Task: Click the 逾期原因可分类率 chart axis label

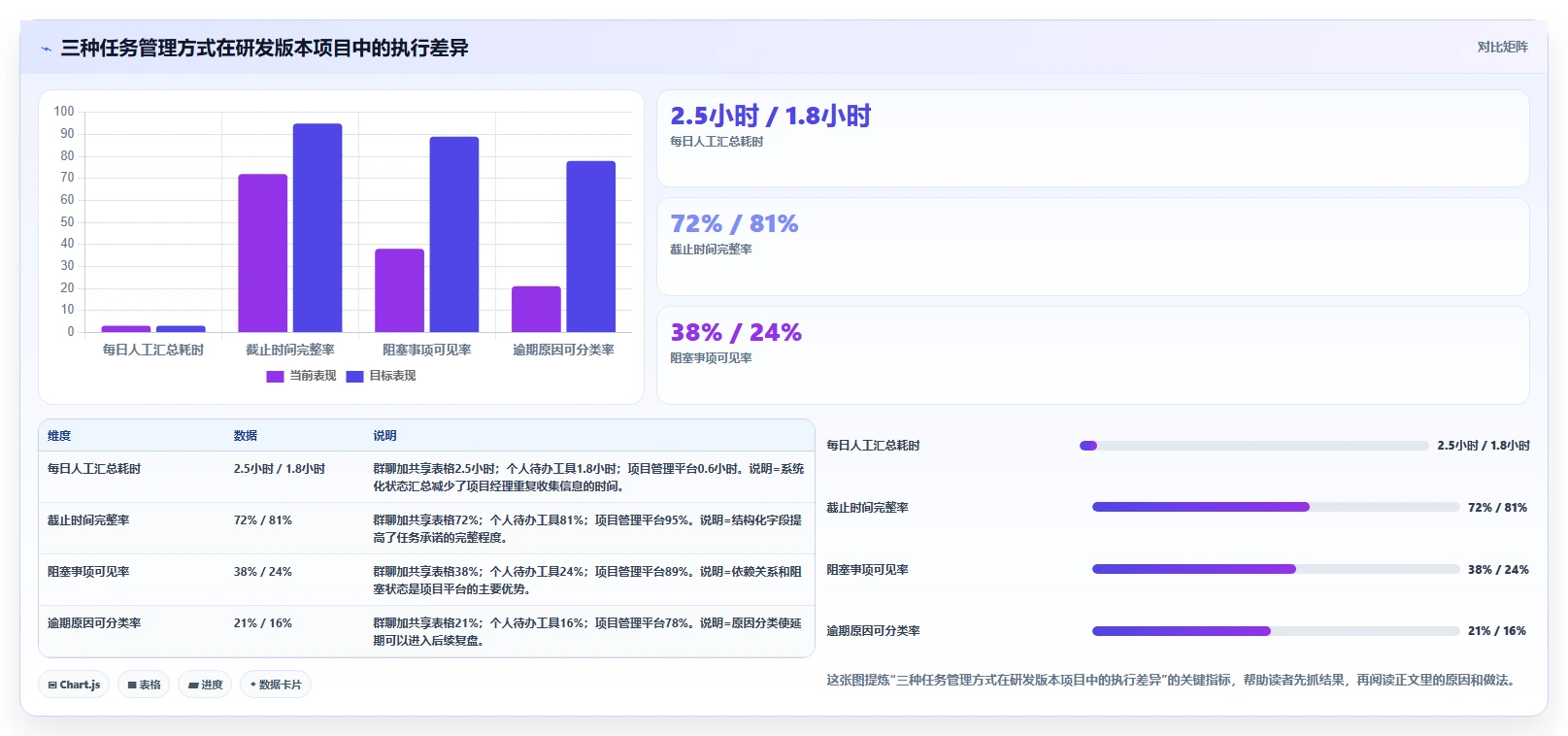Action: [563, 350]
